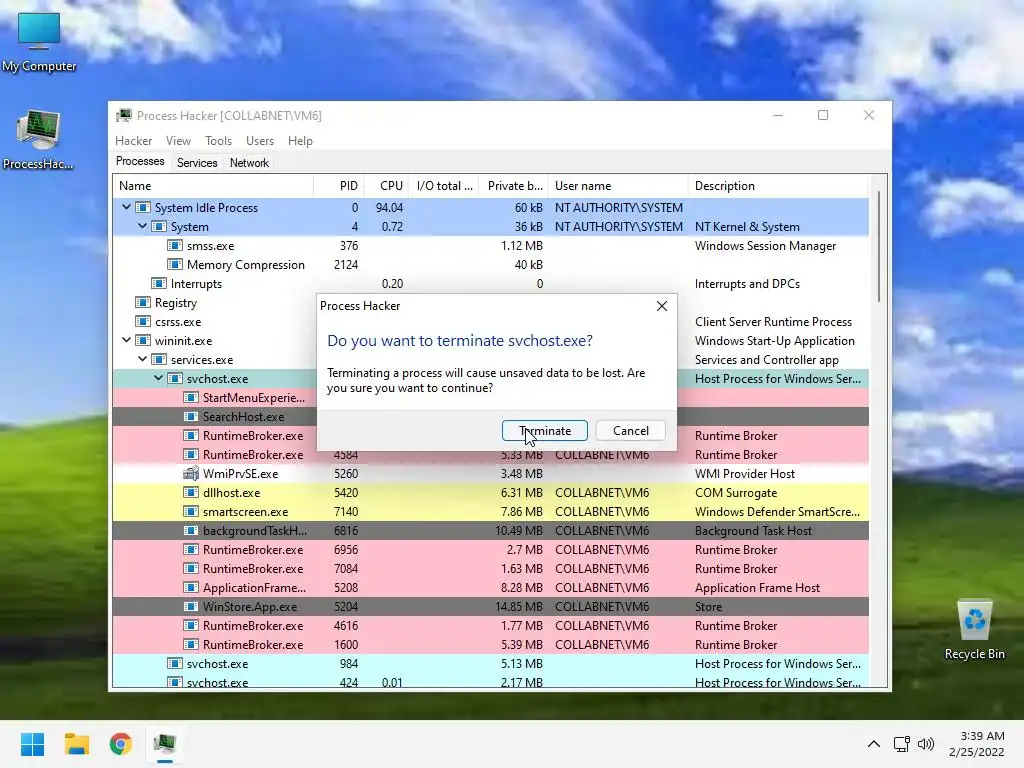Sort processes by Name column header
The height and width of the screenshot is (768, 1024).
pos(214,185)
